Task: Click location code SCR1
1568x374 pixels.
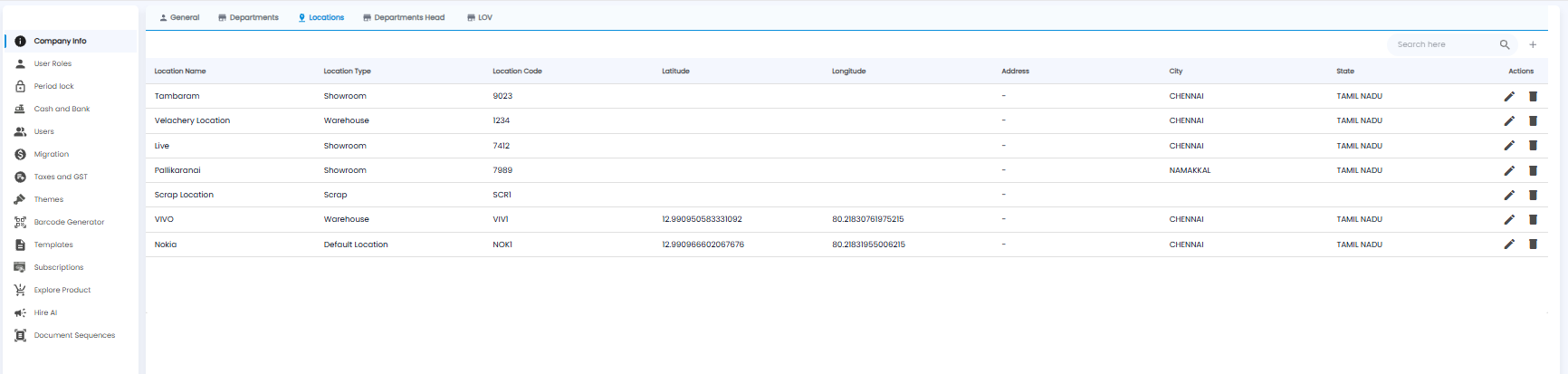Action: [502, 195]
